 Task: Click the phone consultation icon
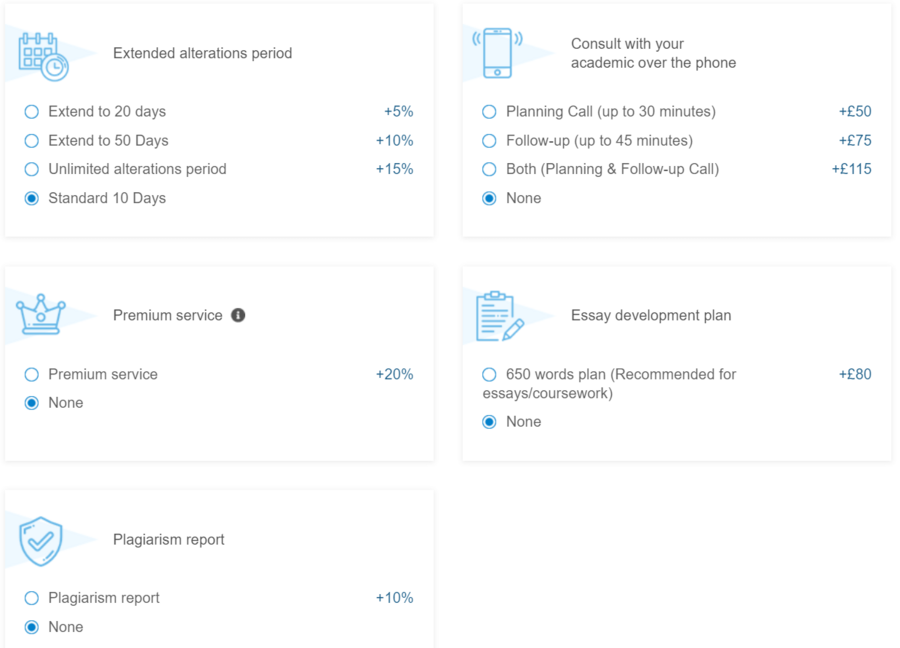pyautogui.click(x=497, y=53)
